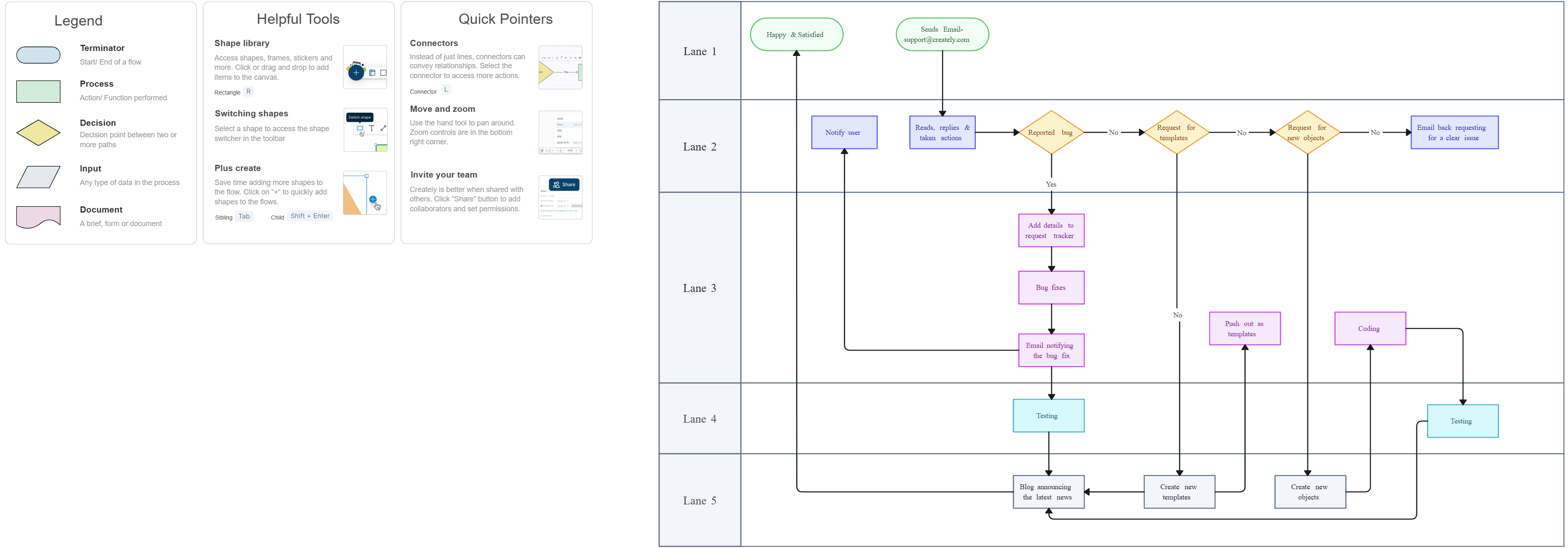The width and height of the screenshot is (1568, 548).
Task: Click the redo arrow icon in the zoom controls
Action: pyautogui.click(x=558, y=150)
